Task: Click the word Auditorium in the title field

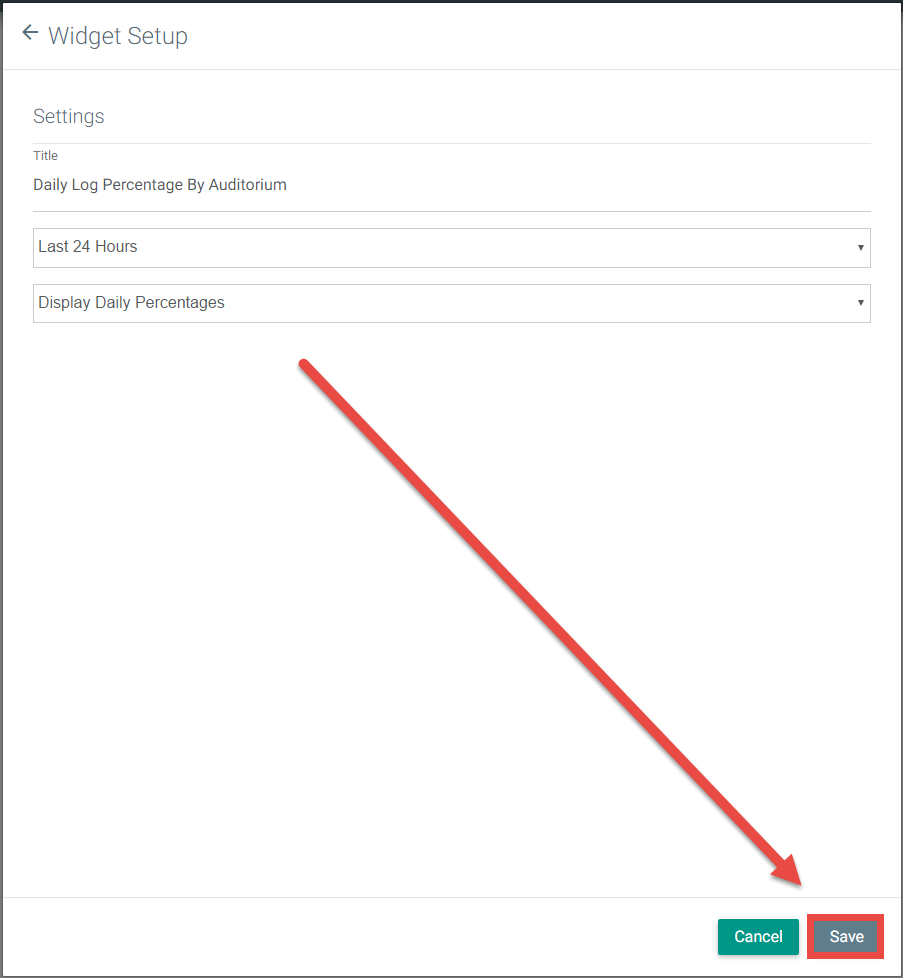Action: tap(247, 185)
